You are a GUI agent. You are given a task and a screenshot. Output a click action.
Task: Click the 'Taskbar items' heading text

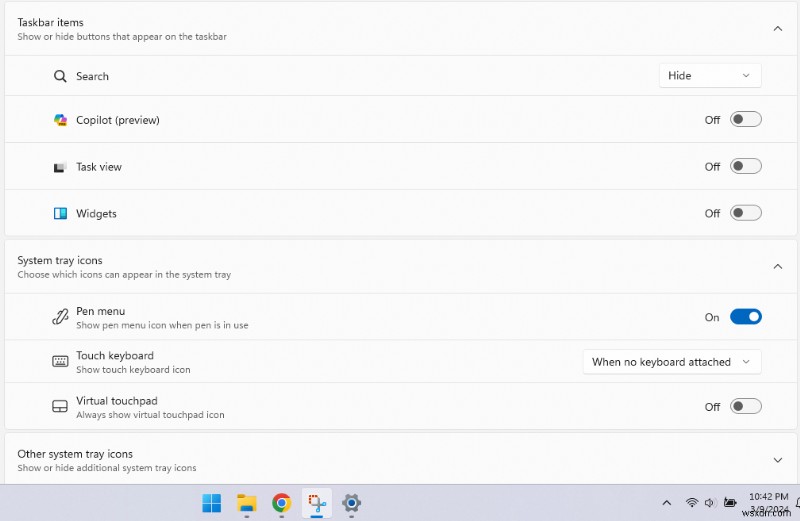click(51, 22)
